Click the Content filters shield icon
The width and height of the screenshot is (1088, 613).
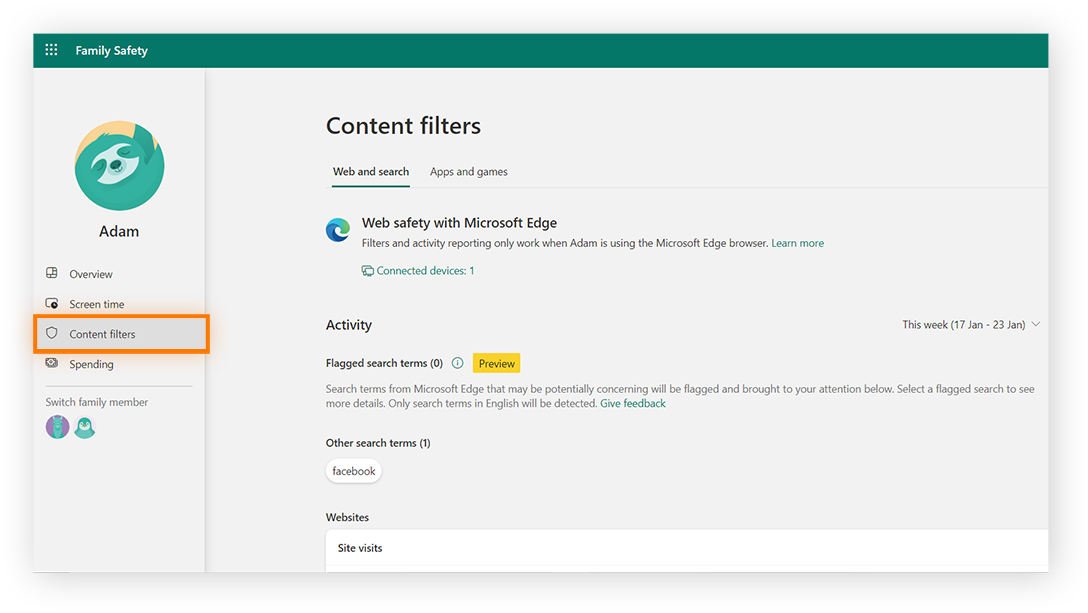pyautogui.click(x=53, y=333)
